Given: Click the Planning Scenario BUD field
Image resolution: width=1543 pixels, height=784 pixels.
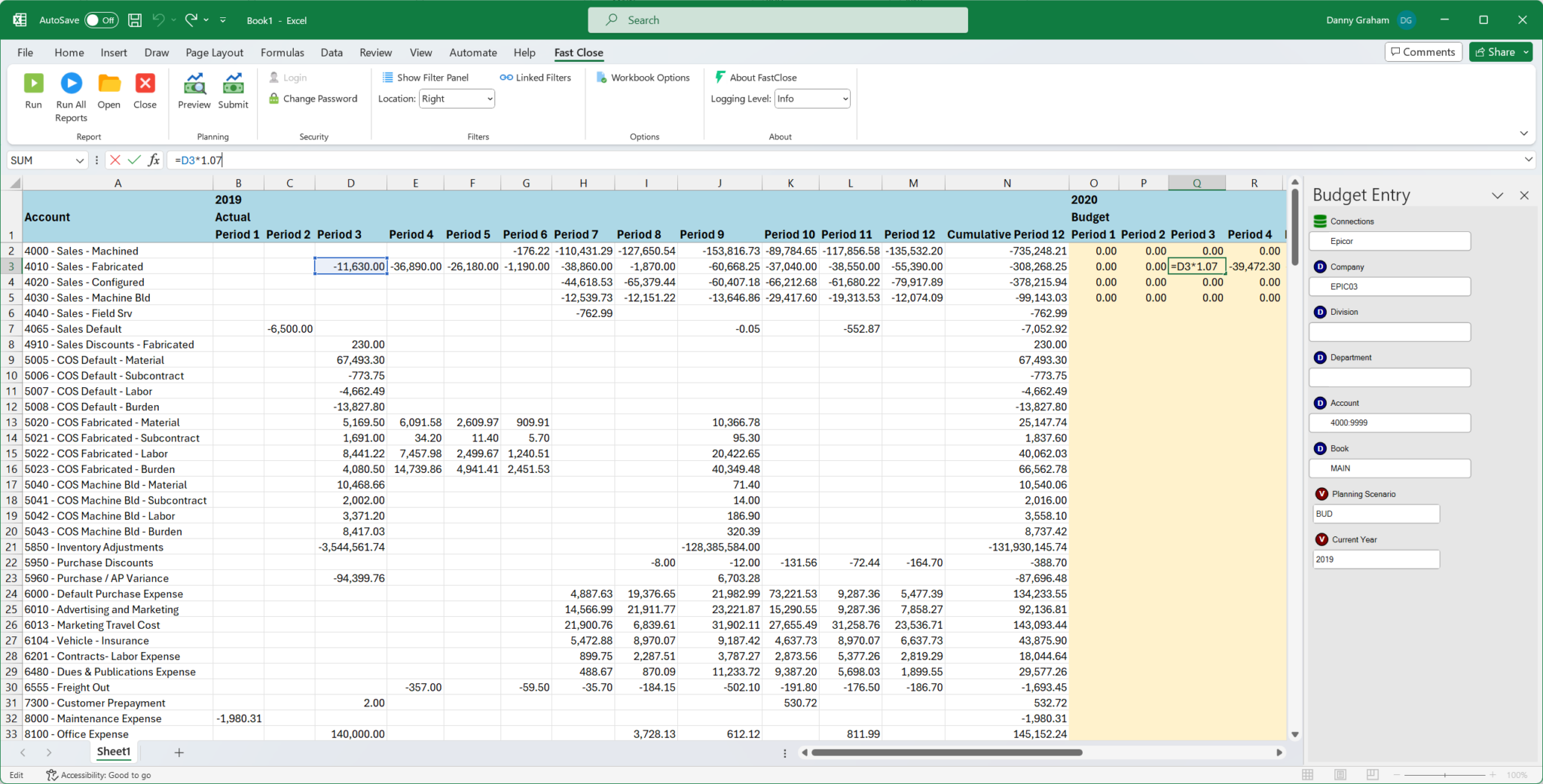Looking at the screenshot, I should [x=1374, y=513].
